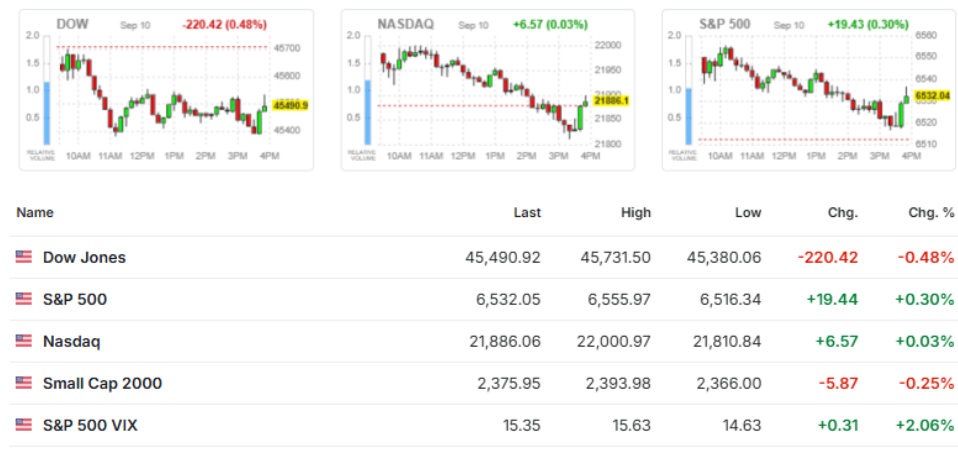Click yellow price tag 6532.04 on S&P chart
Image resolution: width=958 pixels, height=456 pixels.
coord(932,95)
